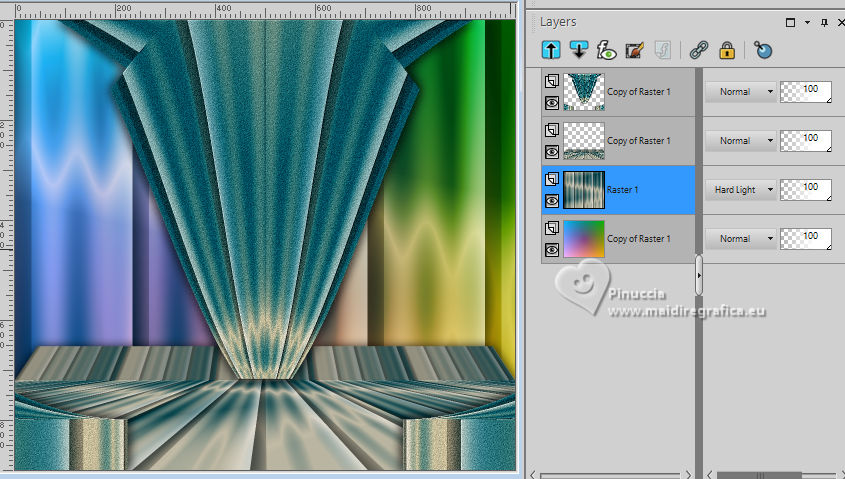Viewport: 845px width, 479px height.
Task: Click layer type icon of topmost layer
Action: (x=551, y=81)
